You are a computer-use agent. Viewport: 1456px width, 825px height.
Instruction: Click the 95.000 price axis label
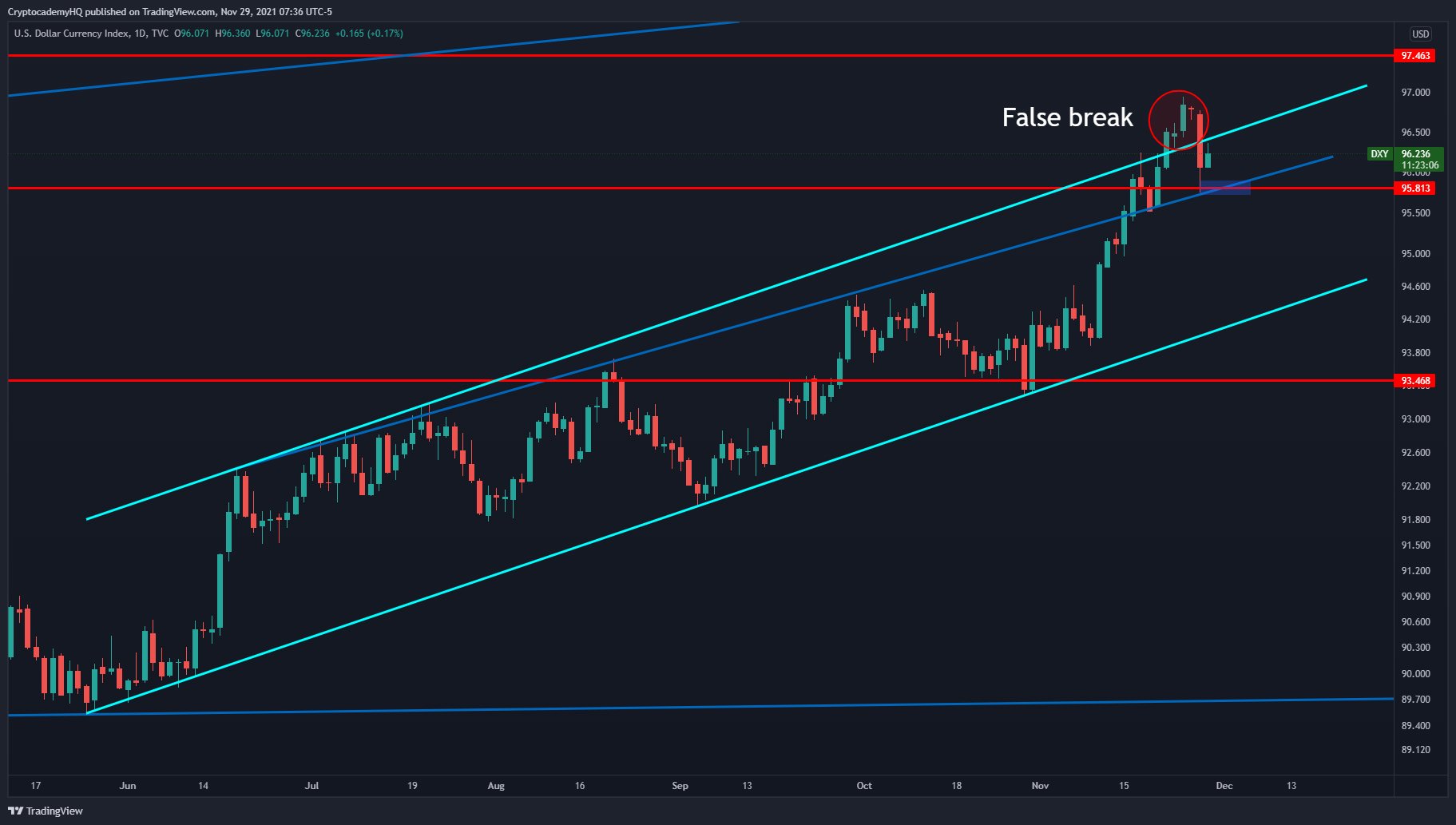coord(1415,254)
